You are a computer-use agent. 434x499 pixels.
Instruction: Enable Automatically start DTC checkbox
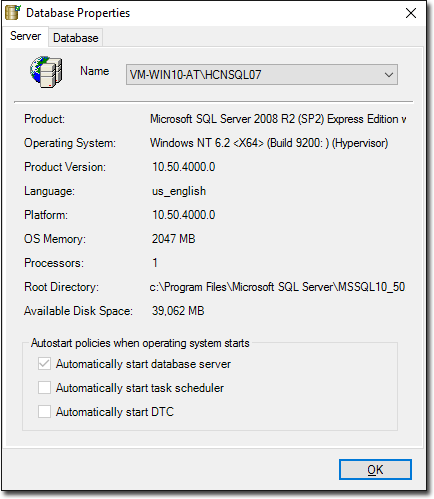tap(44, 412)
